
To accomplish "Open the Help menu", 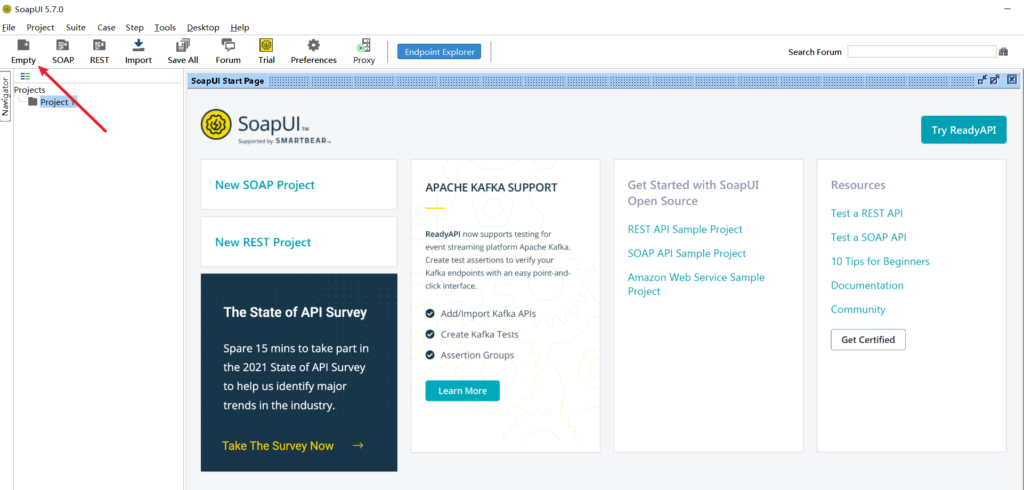I will pyautogui.click(x=240, y=27).
